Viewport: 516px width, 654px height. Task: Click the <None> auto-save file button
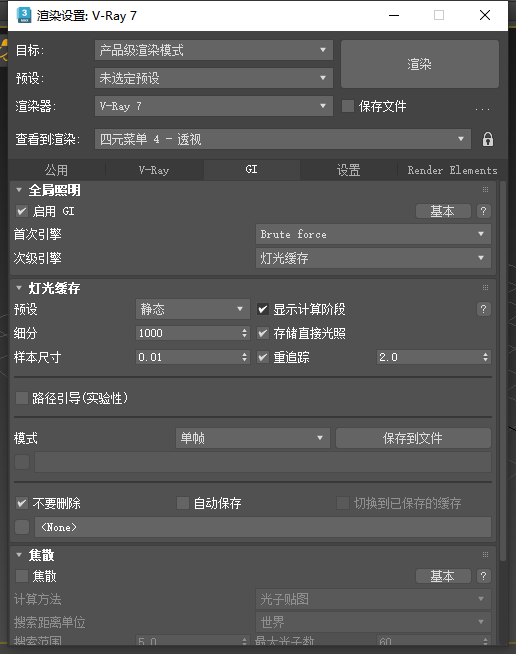(x=263, y=527)
